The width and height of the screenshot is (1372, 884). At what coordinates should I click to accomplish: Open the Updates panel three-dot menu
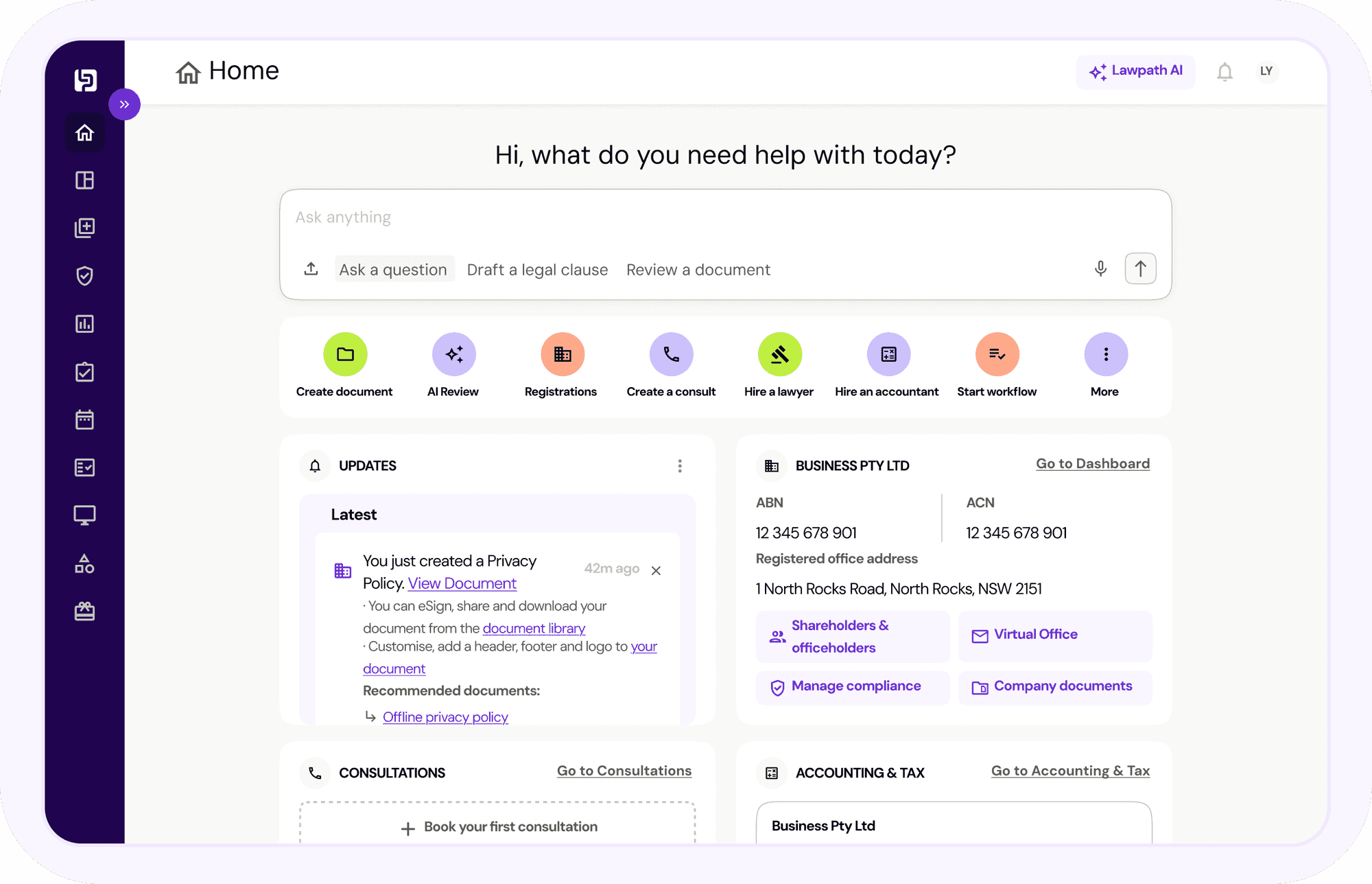click(679, 466)
